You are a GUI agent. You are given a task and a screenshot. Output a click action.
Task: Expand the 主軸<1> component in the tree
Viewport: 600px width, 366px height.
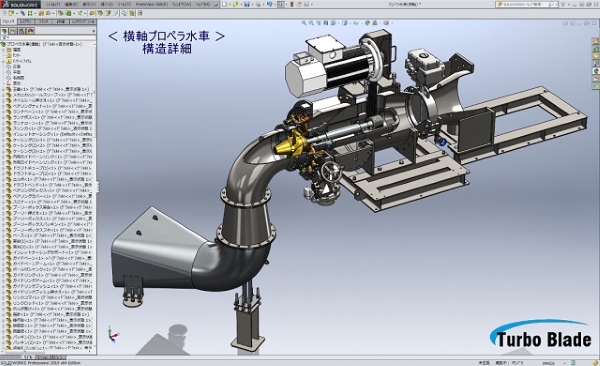(3, 89)
